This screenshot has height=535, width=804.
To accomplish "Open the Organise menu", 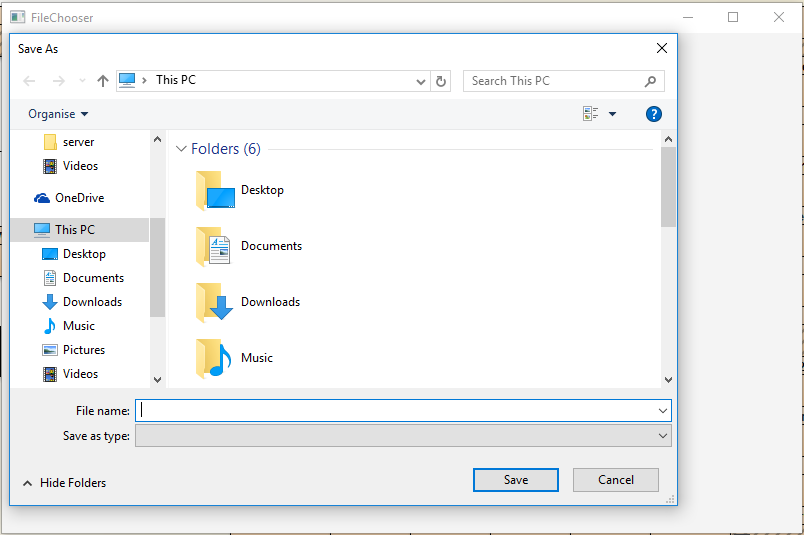I will [x=58, y=114].
